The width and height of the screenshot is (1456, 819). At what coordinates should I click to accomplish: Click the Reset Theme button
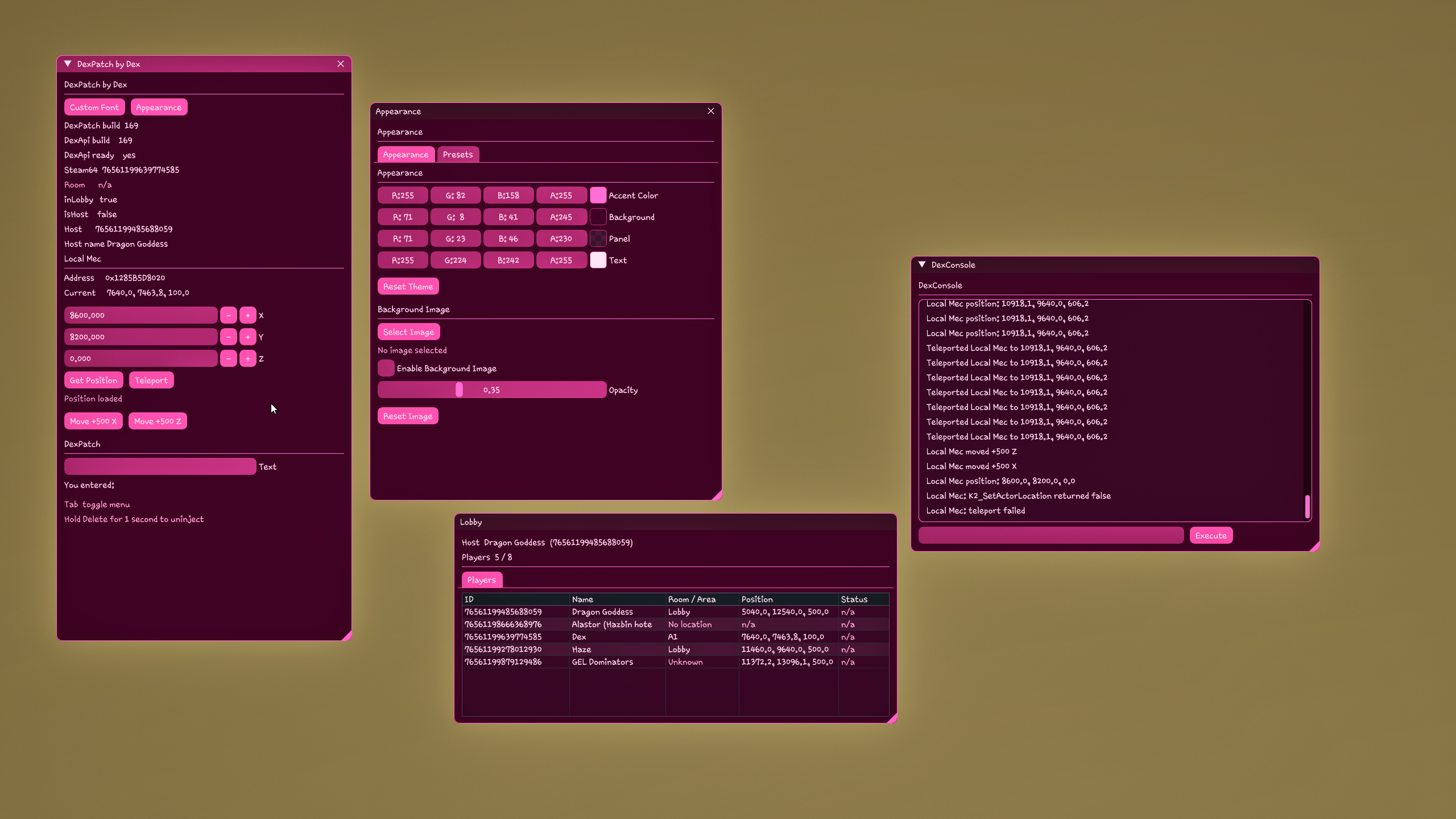coord(408,287)
